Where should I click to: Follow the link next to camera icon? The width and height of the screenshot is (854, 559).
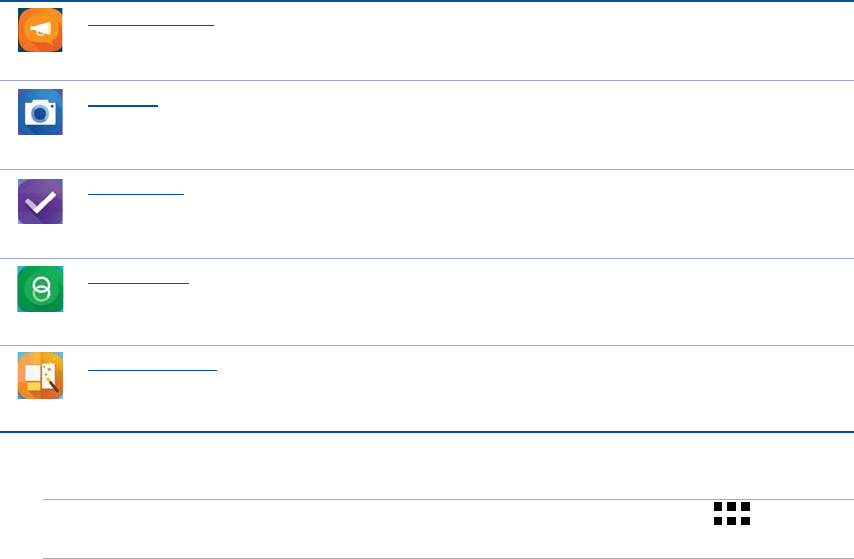[123, 103]
